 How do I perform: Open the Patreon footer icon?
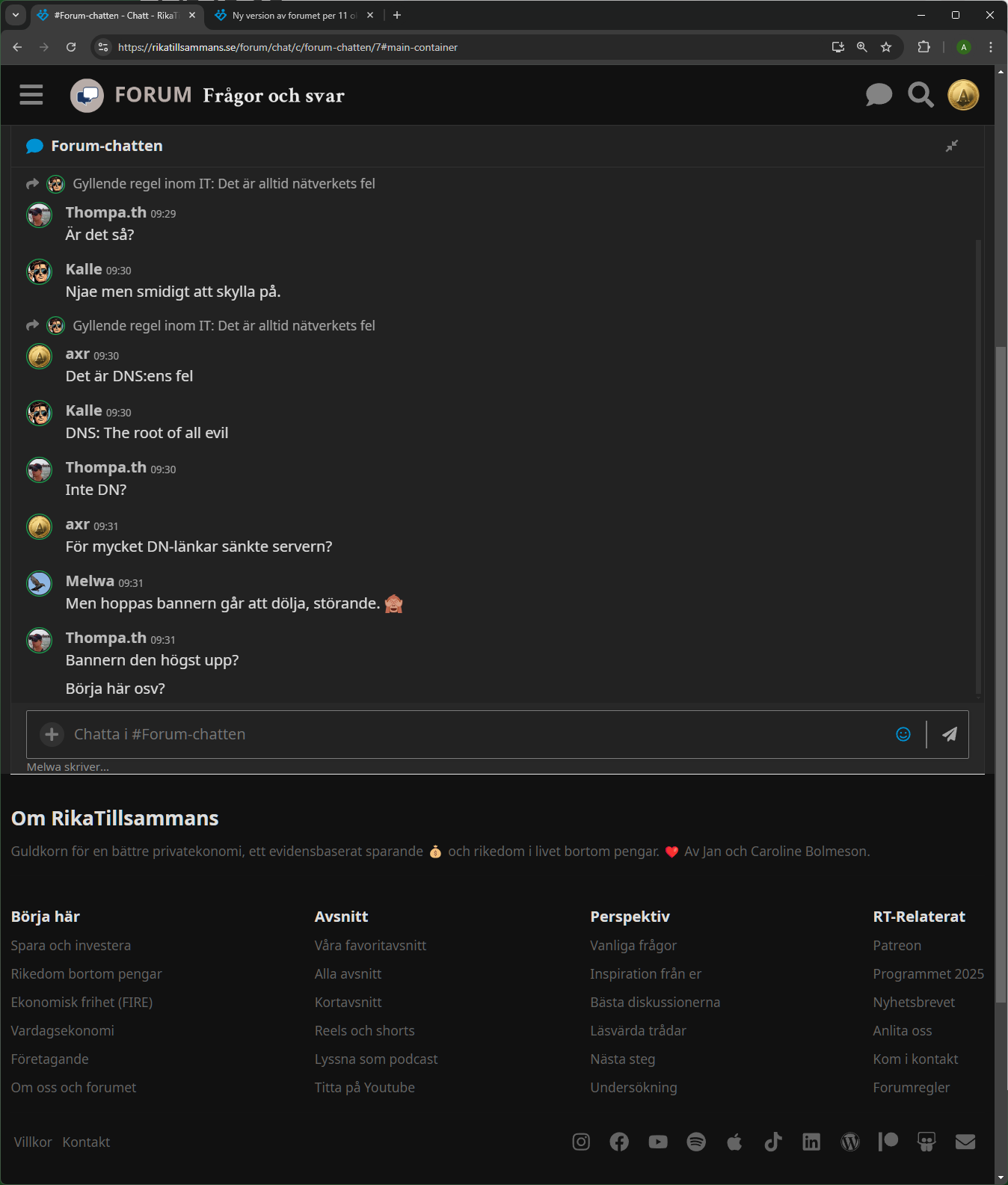[888, 1141]
